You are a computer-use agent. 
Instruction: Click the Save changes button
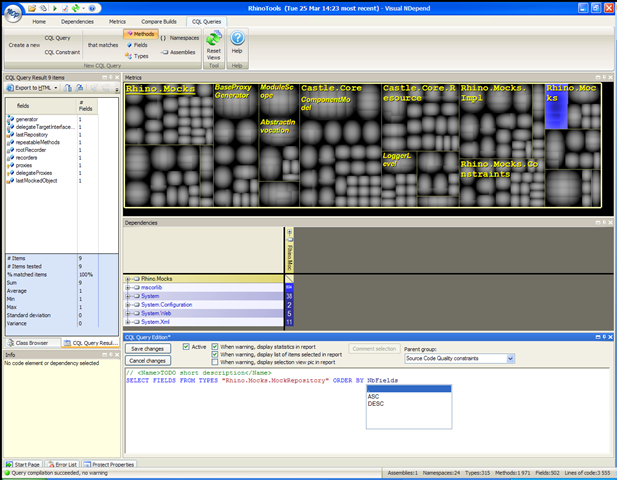[x=148, y=349]
